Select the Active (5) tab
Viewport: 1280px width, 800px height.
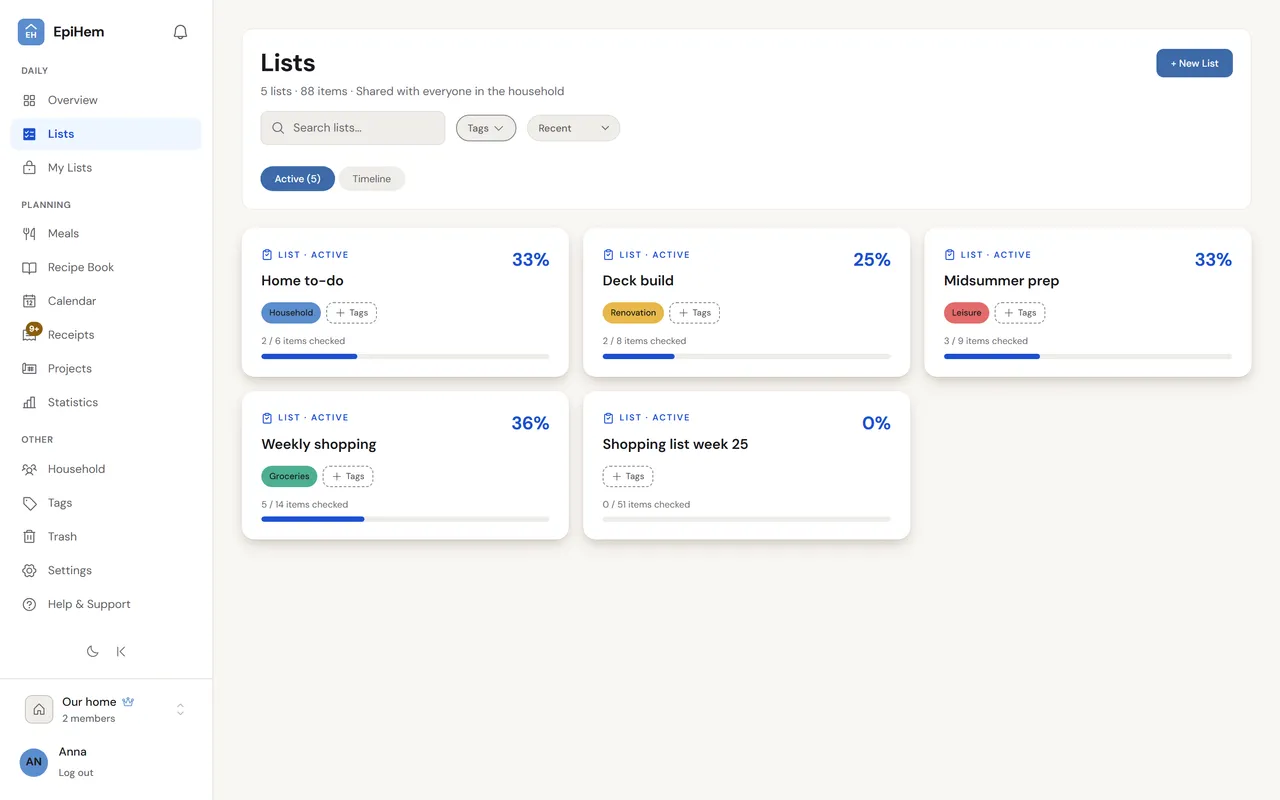298,179
